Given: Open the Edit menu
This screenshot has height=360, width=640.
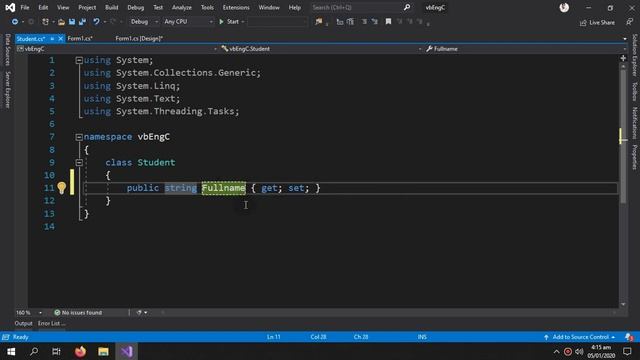Looking at the screenshot, I should (x=43, y=7).
